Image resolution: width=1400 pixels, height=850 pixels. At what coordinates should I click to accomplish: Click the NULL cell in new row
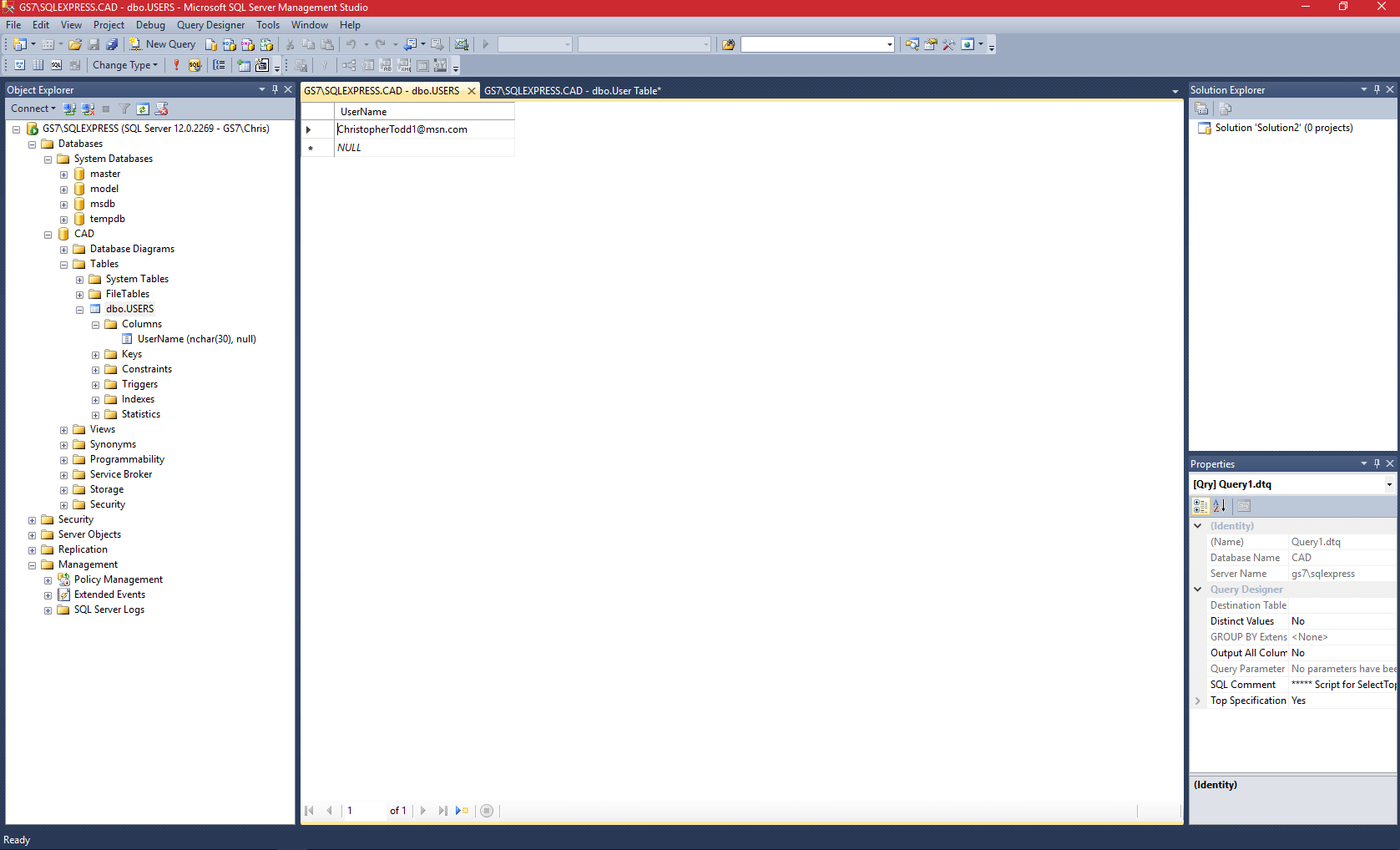424,148
